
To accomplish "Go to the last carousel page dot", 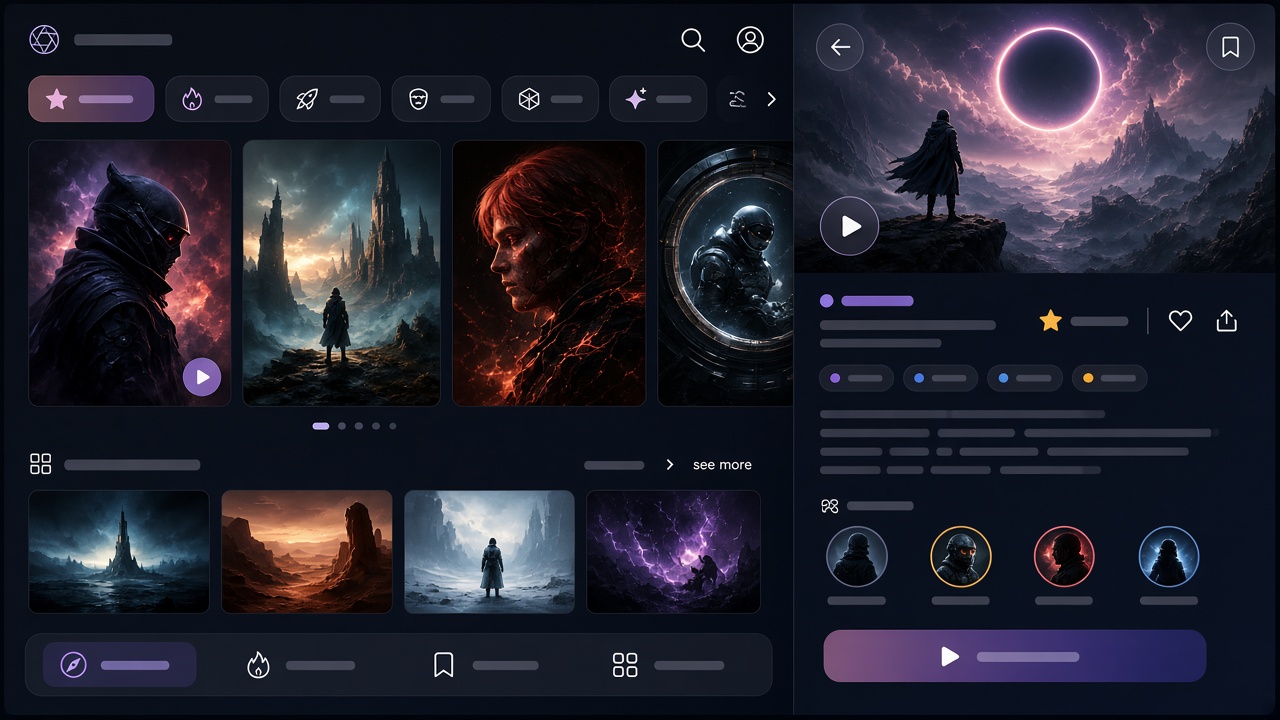I will 393,426.
